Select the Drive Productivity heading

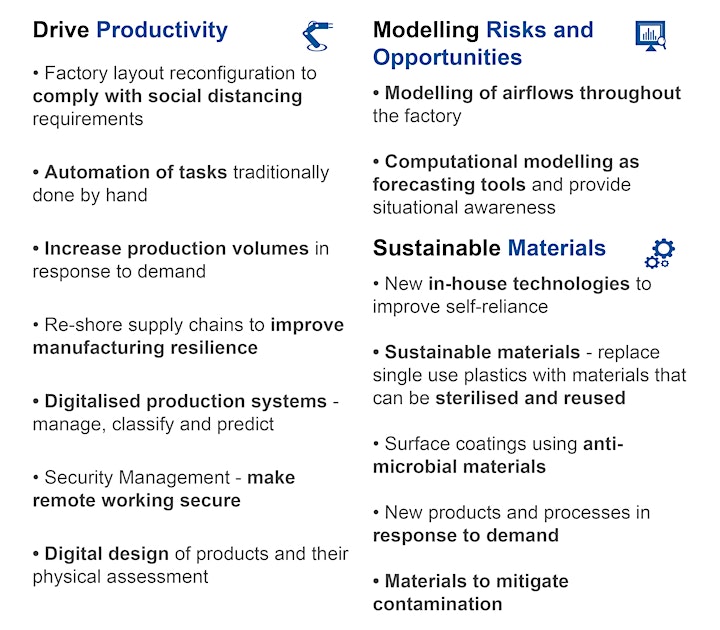click(x=130, y=30)
